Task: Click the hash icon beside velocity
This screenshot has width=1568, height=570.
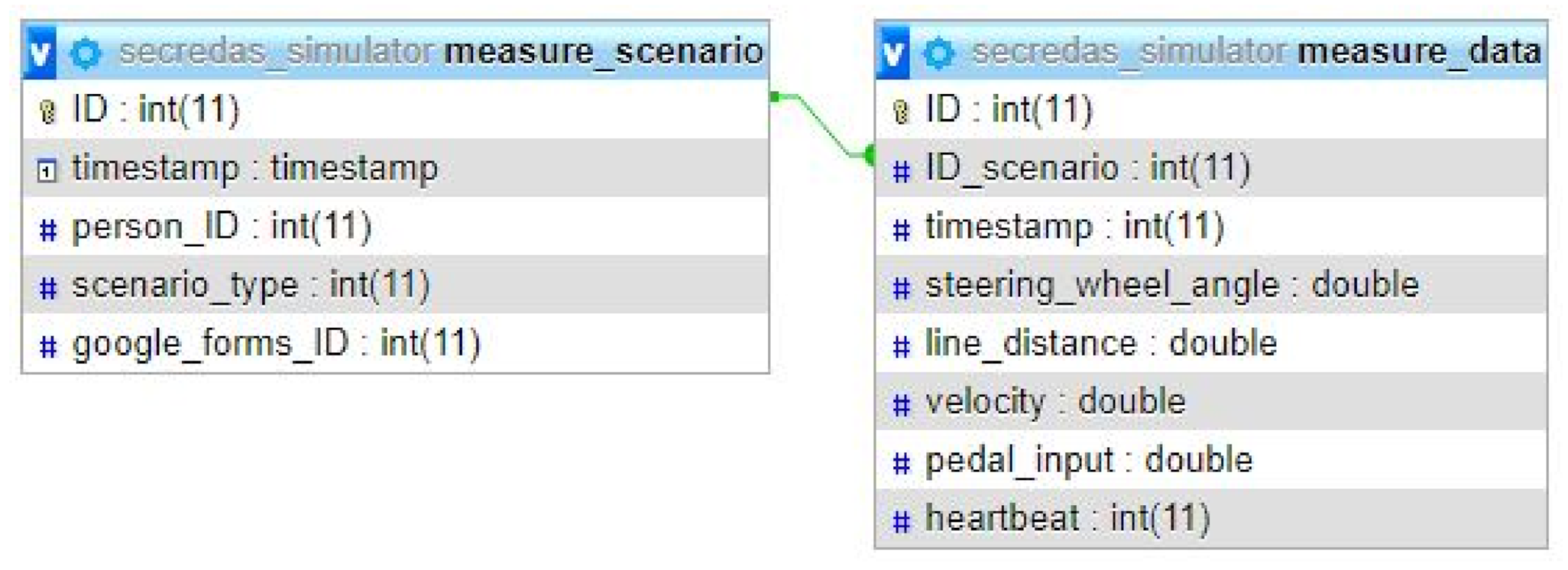Action: coord(901,403)
